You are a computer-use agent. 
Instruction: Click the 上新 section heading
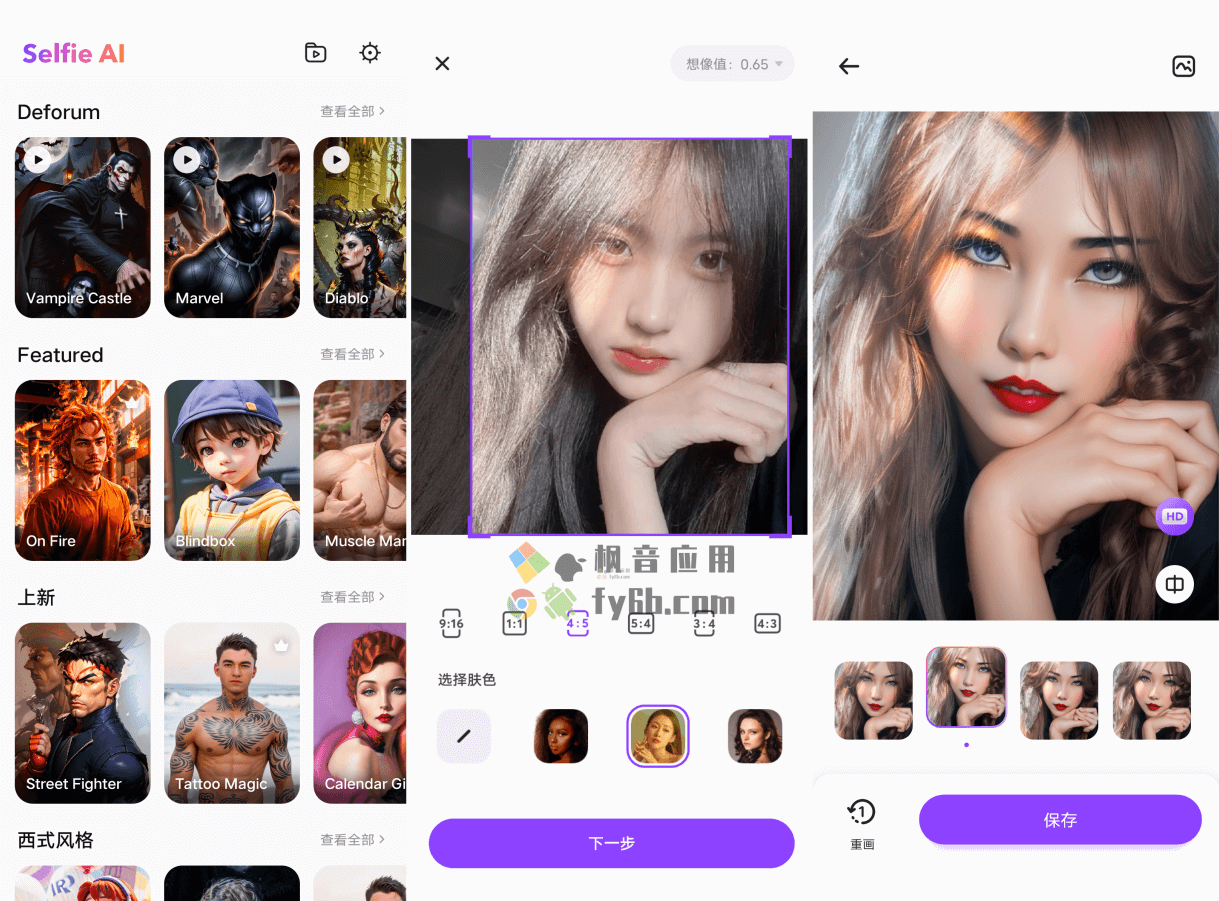coord(36,598)
